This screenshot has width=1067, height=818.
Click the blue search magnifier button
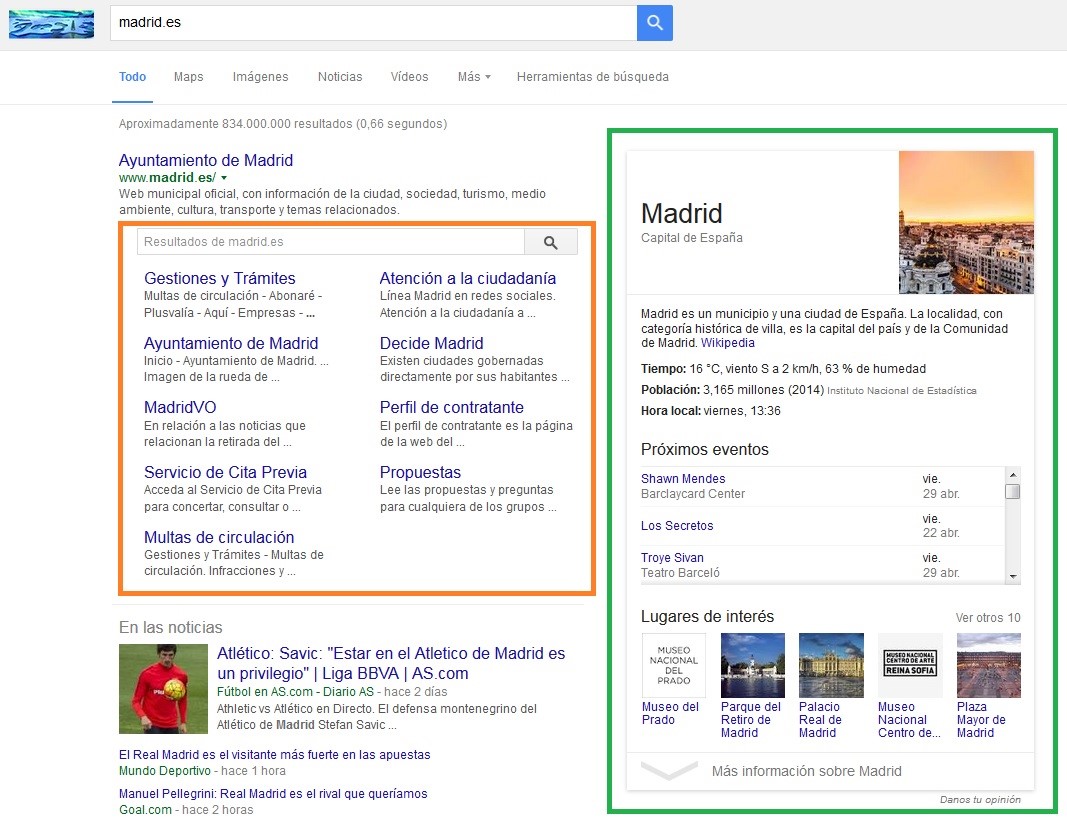(655, 22)
